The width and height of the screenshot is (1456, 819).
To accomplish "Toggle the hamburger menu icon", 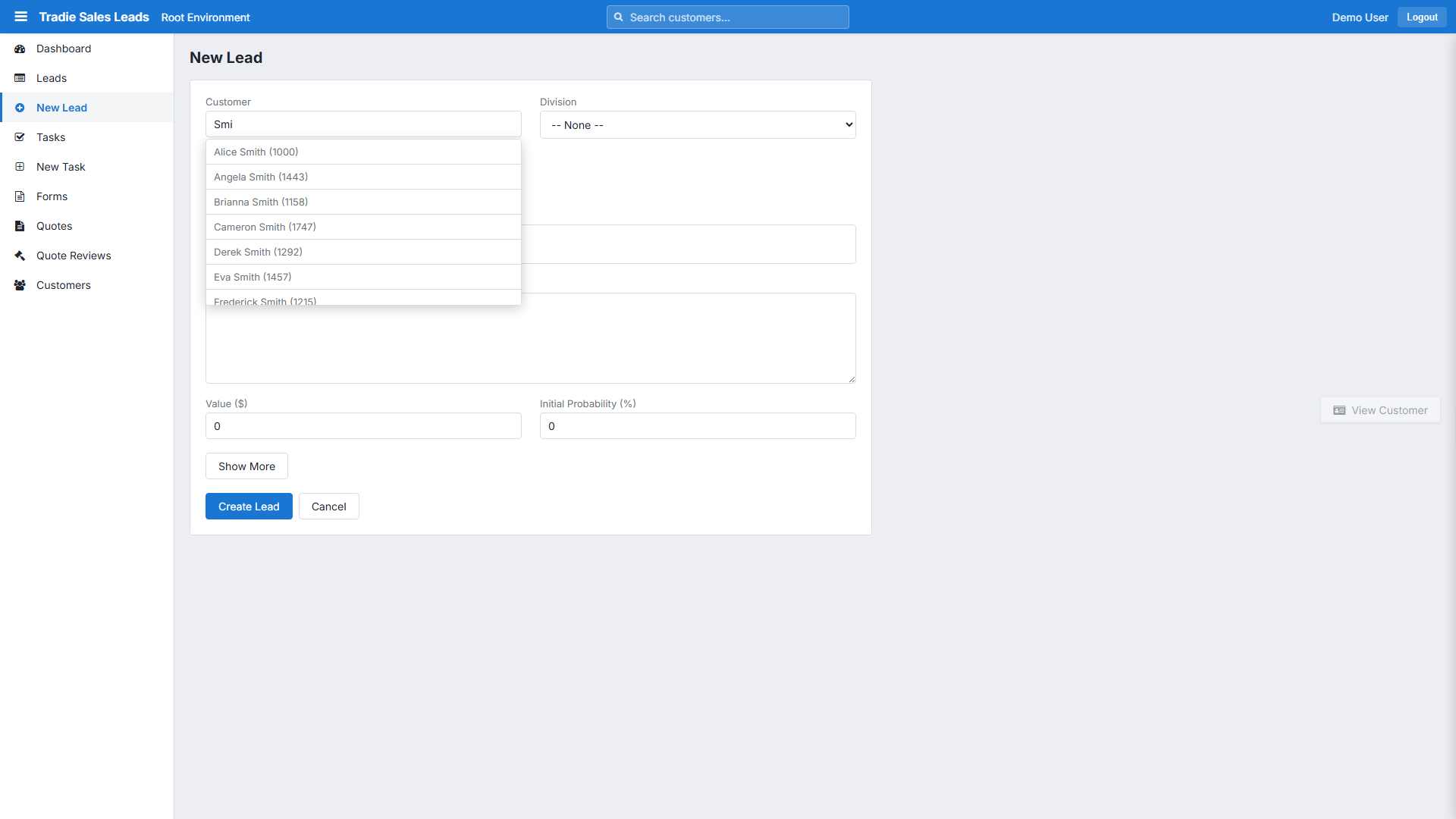I will click(20, 17).
